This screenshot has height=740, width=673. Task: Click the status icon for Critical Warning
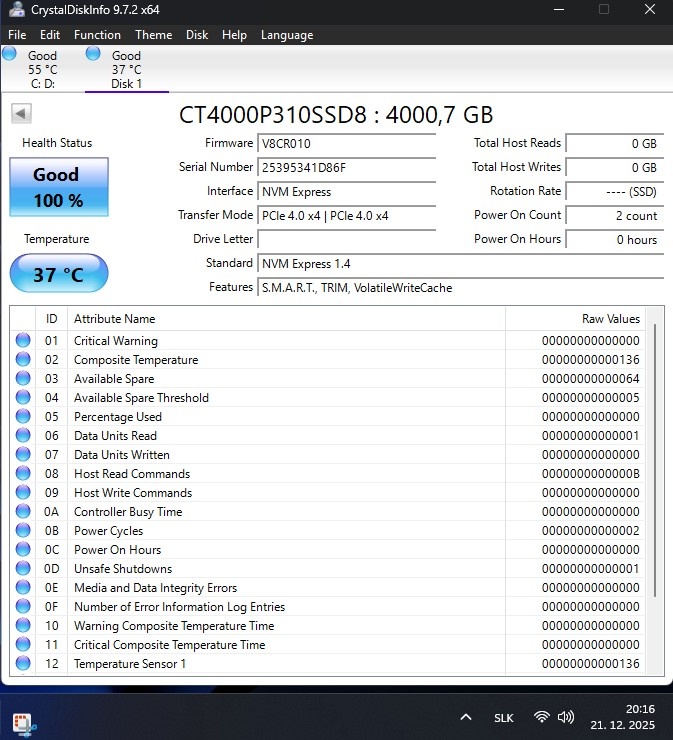pyautogui.click(x=23, y=340)
